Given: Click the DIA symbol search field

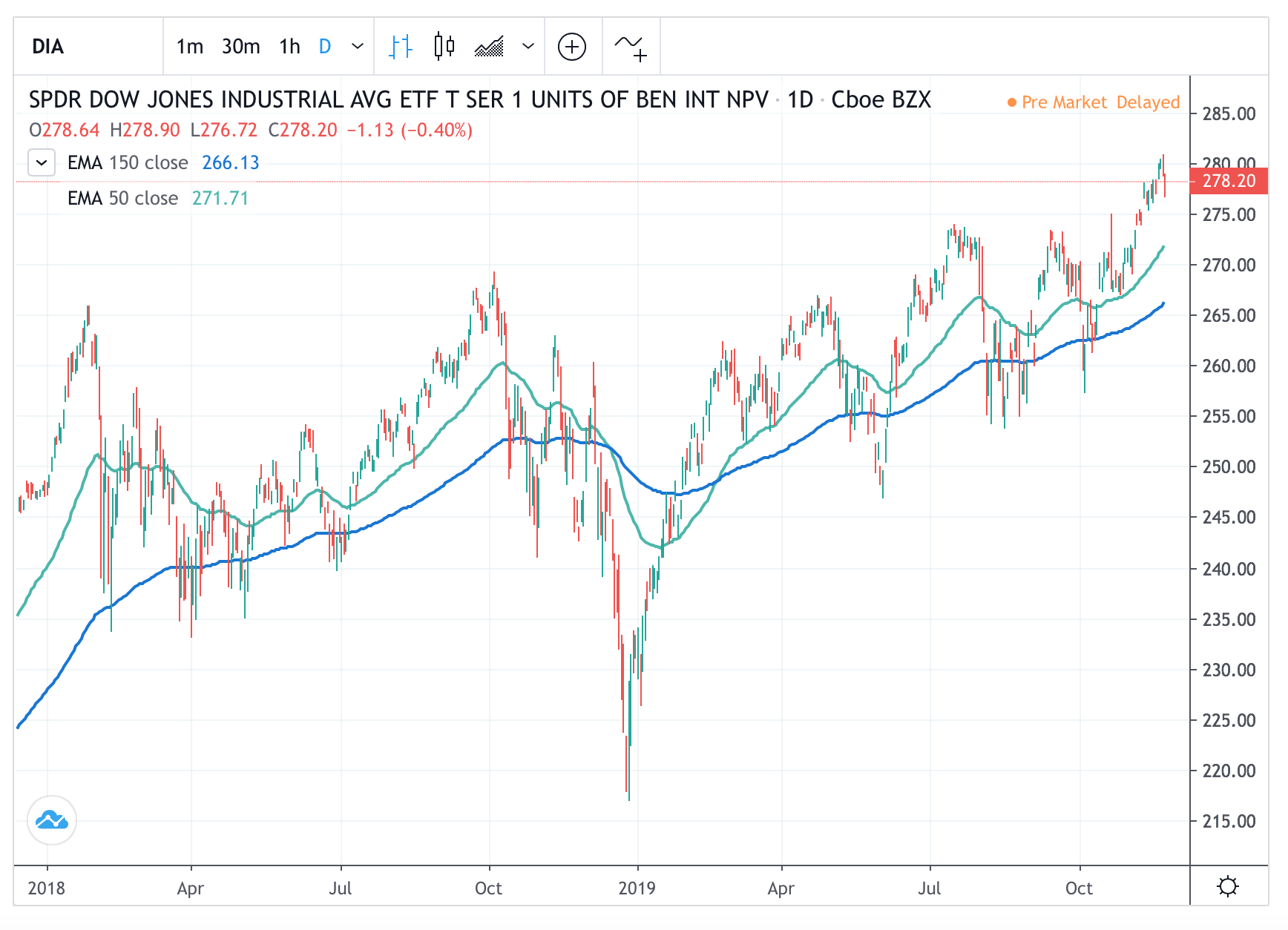Looking at the screenshot, I should coord(88,47).
